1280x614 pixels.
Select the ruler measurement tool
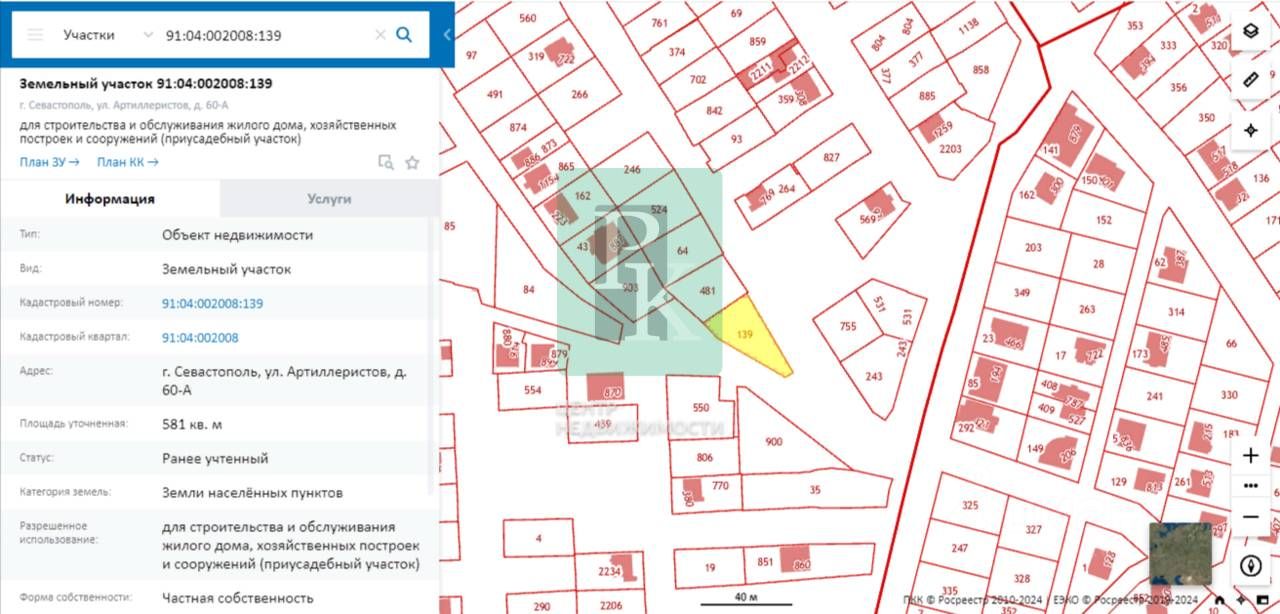(1250, 81)
